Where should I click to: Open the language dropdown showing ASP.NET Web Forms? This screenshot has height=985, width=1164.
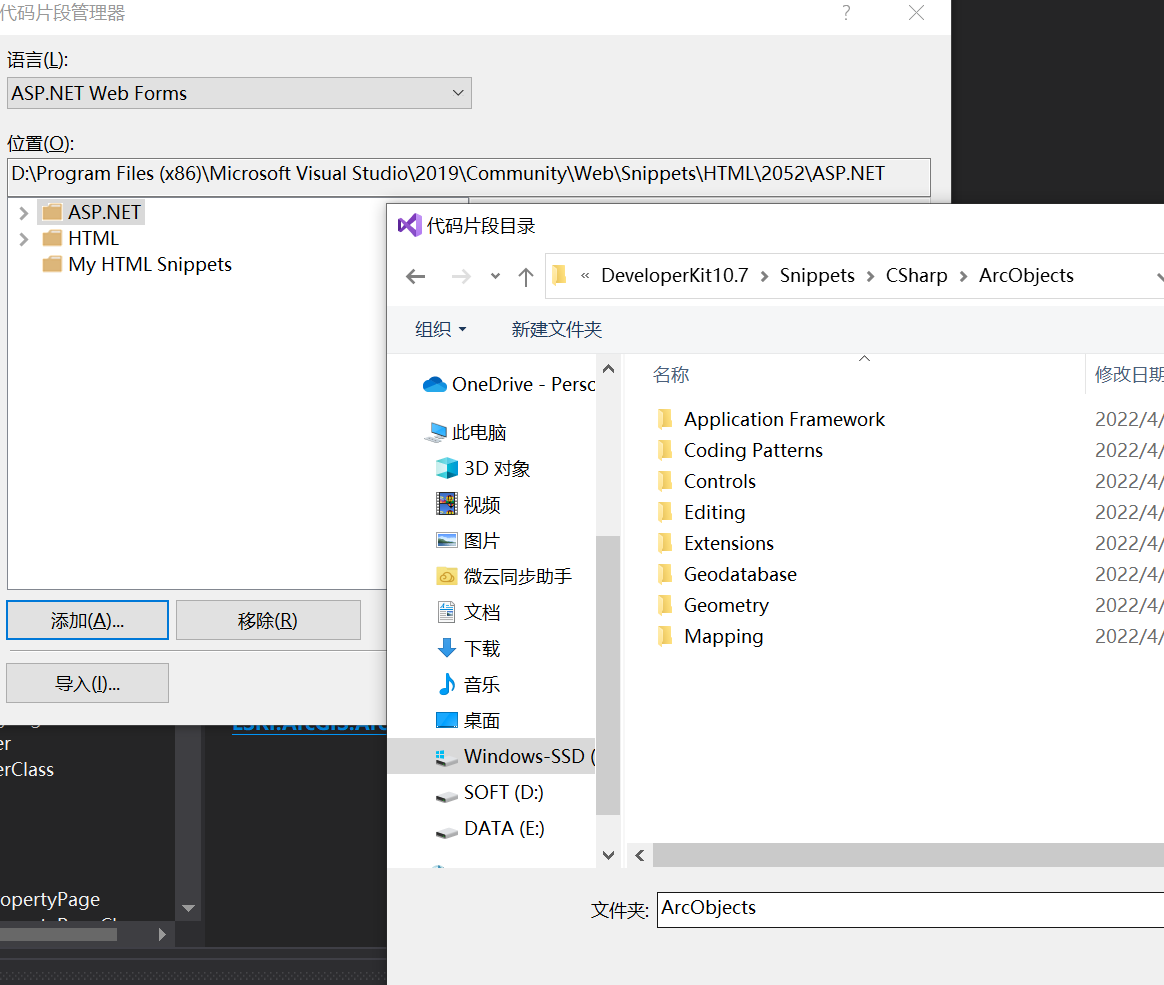tap(239, 94)
